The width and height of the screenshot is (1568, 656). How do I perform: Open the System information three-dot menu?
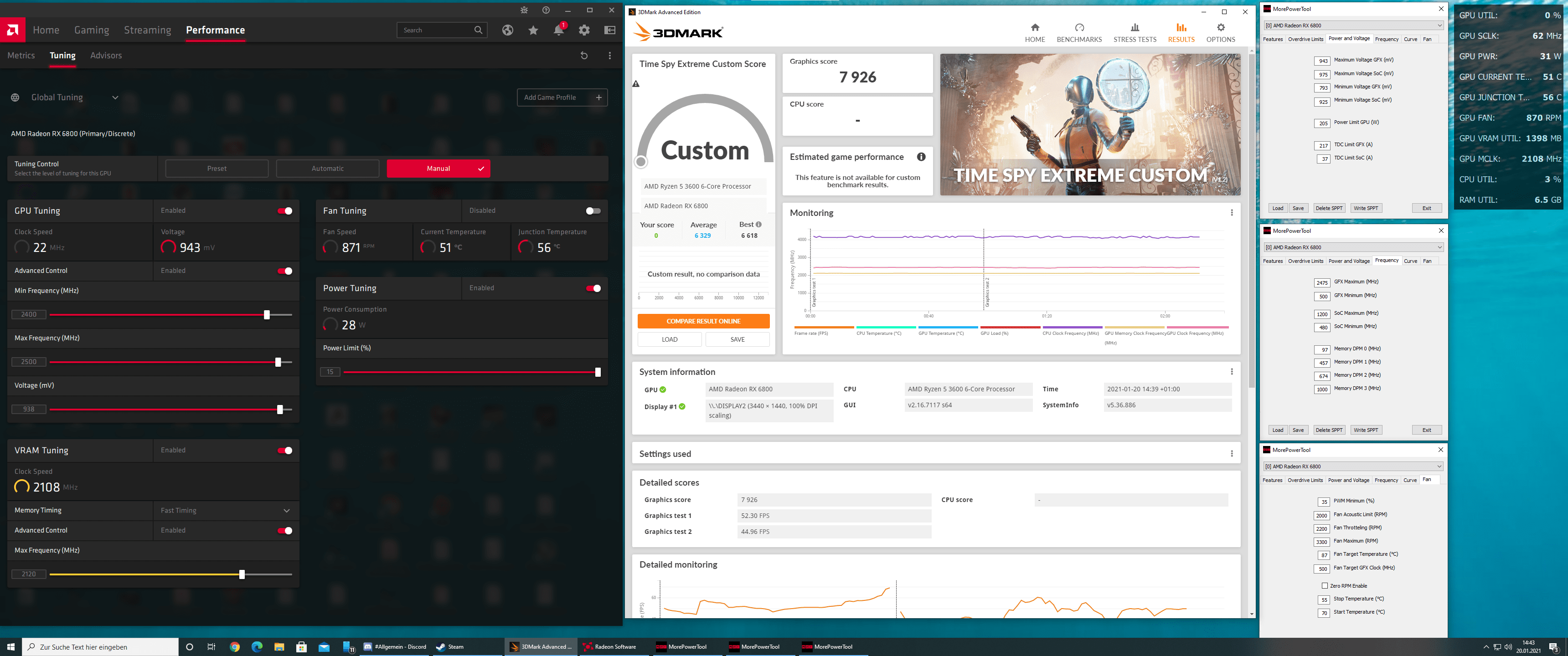point(1232,372)
